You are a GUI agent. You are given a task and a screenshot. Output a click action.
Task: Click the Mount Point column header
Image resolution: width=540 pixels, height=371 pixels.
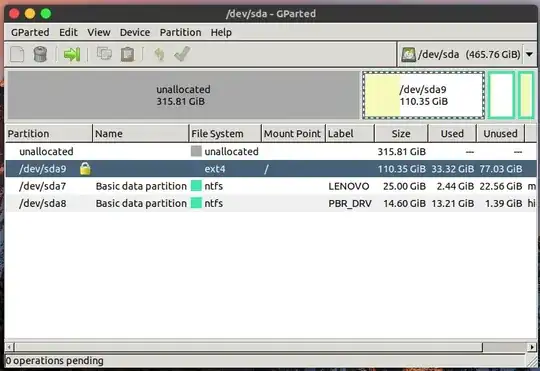pos(293,134)
